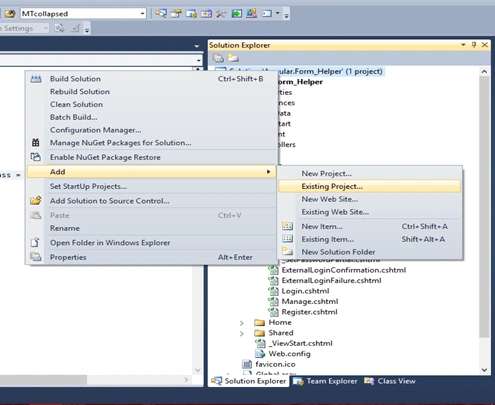Screen dimensions: 495x405
Task: Open the editor navigation bar dropdown
Action: tap(199, 60)
